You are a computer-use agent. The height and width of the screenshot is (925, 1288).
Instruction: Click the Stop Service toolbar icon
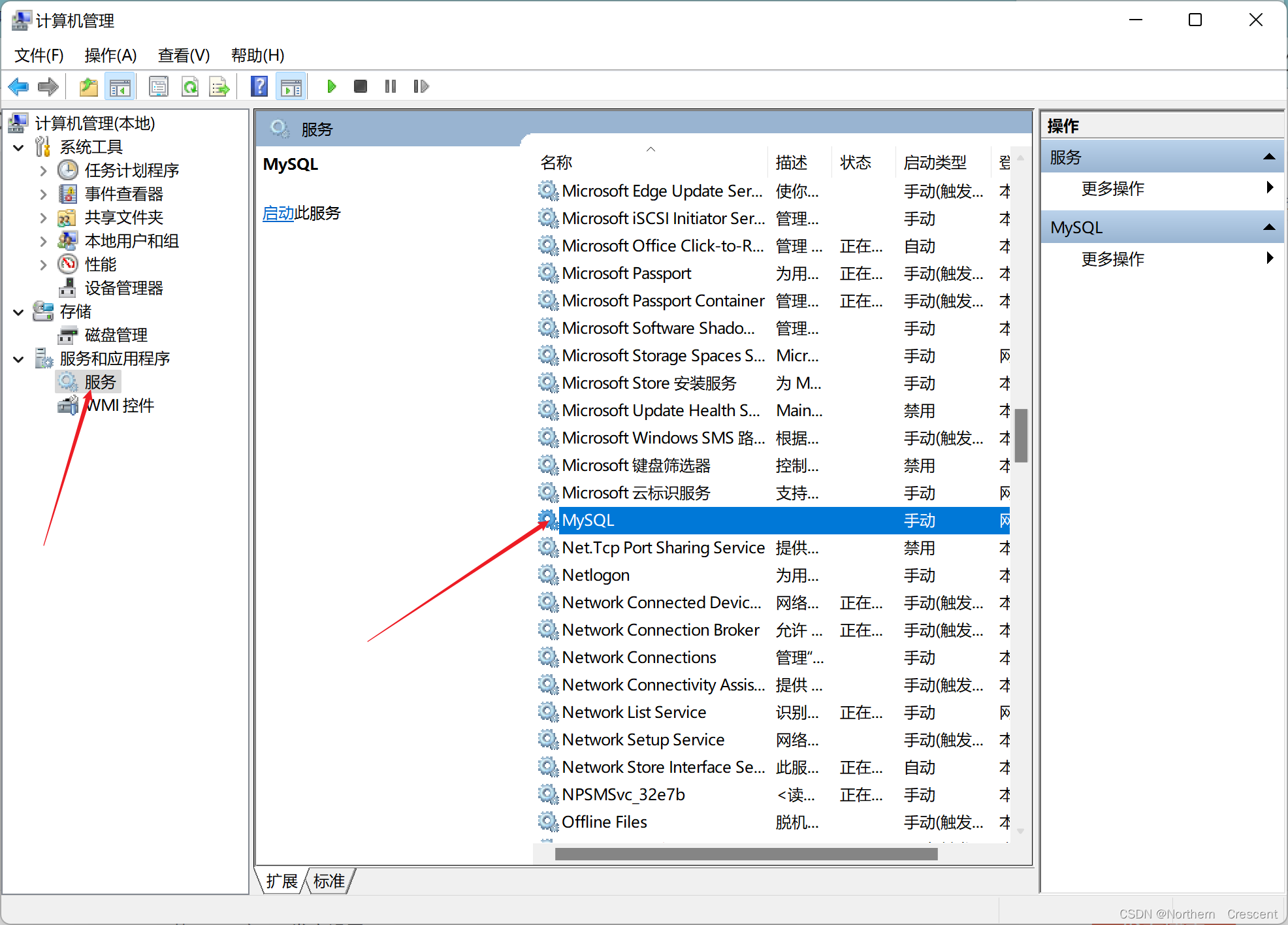(x=360, y=86)
